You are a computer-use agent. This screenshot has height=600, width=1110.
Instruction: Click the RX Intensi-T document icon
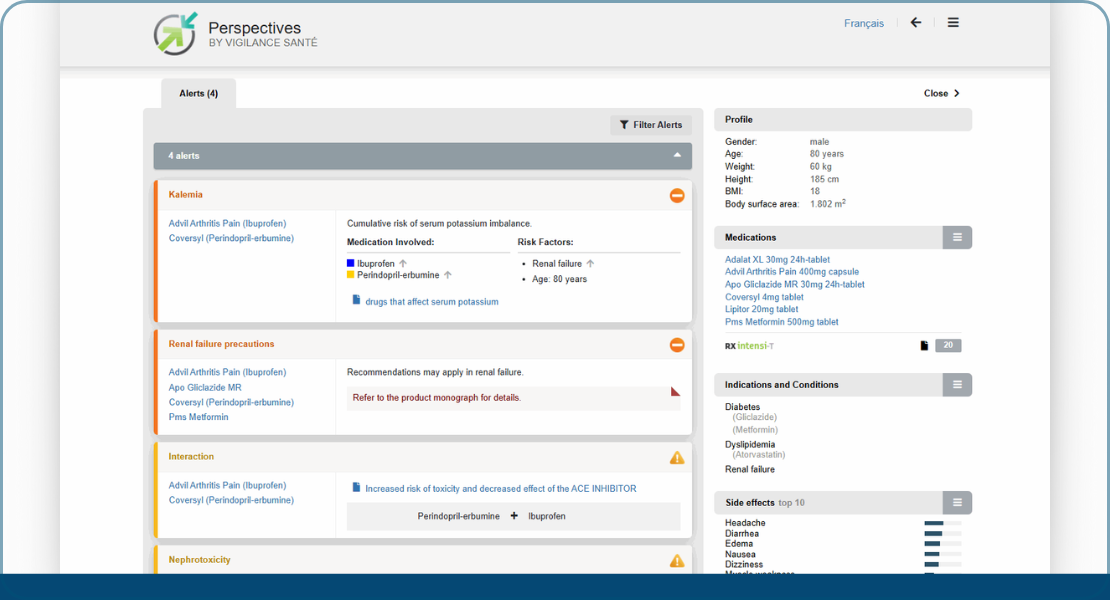924,346
